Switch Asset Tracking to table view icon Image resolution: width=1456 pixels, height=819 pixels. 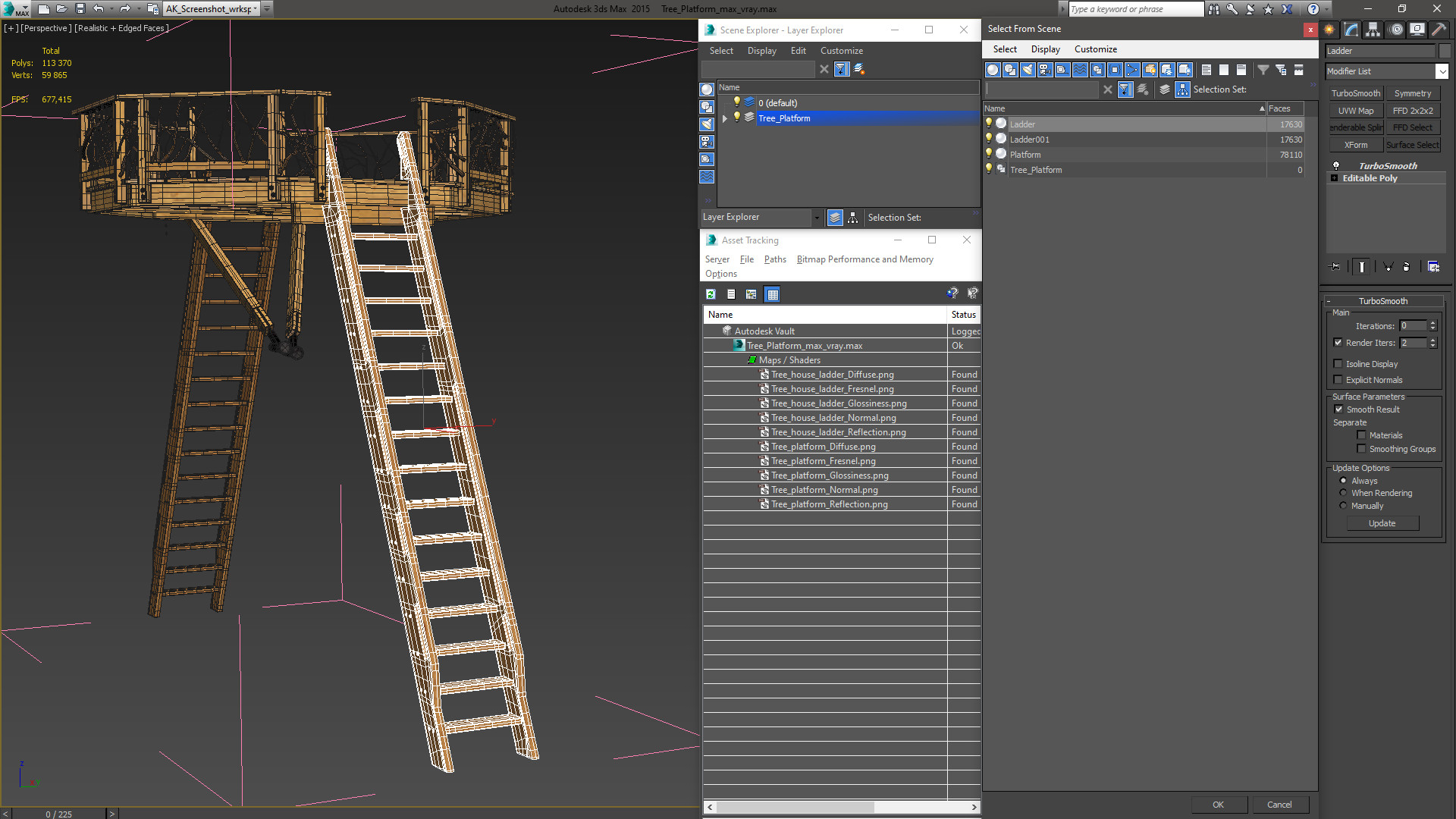pos(772,294)
